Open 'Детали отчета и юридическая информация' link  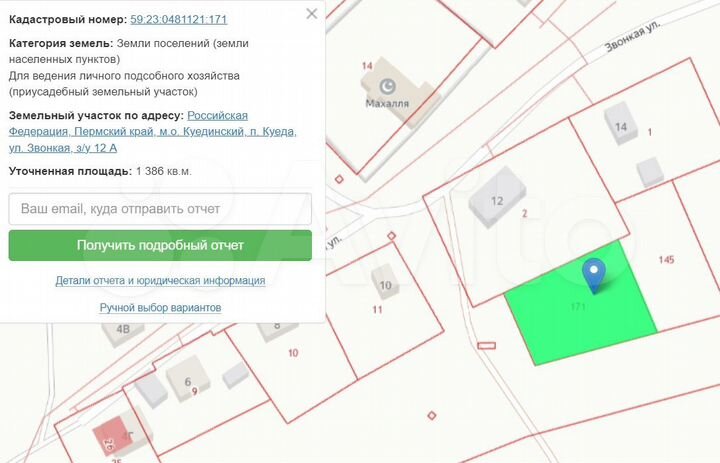160,280
